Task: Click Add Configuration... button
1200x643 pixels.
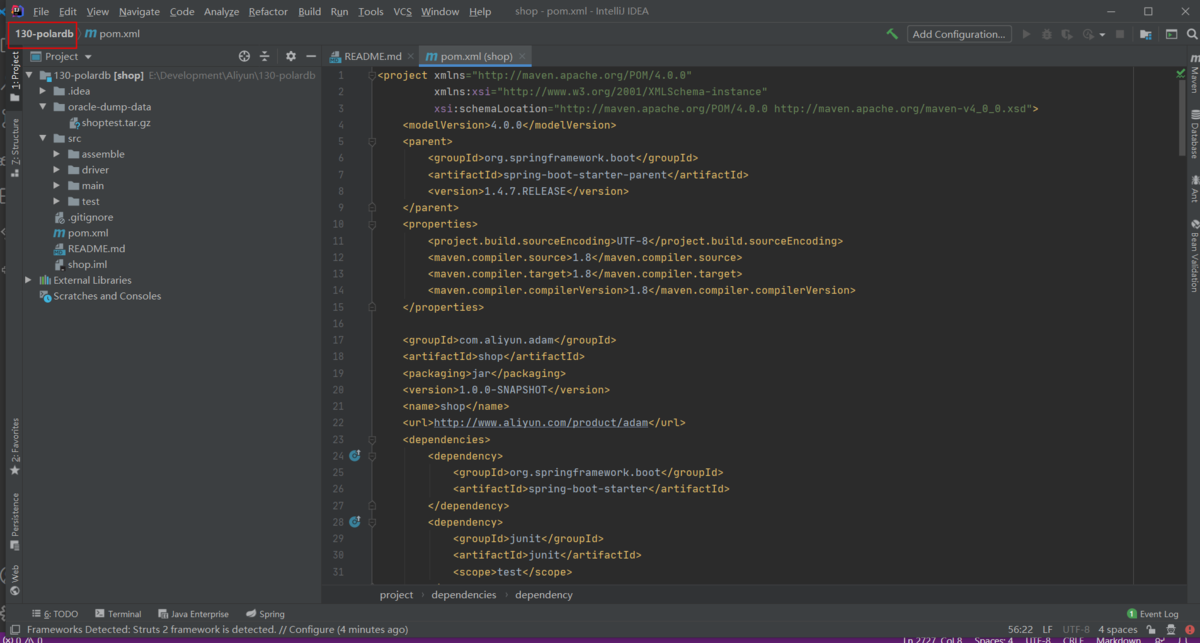Action: click(959, 34)
